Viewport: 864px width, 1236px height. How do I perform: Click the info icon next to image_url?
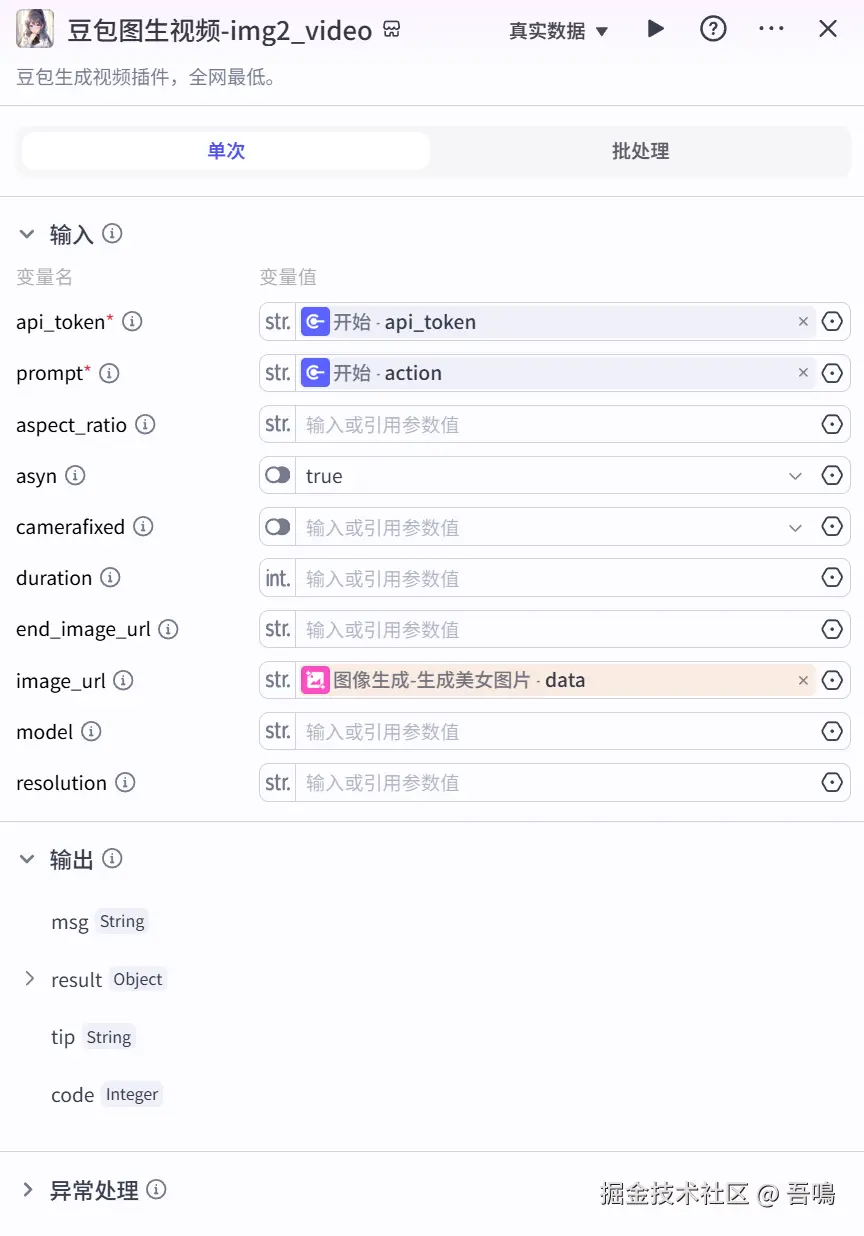tap(123, 681)
